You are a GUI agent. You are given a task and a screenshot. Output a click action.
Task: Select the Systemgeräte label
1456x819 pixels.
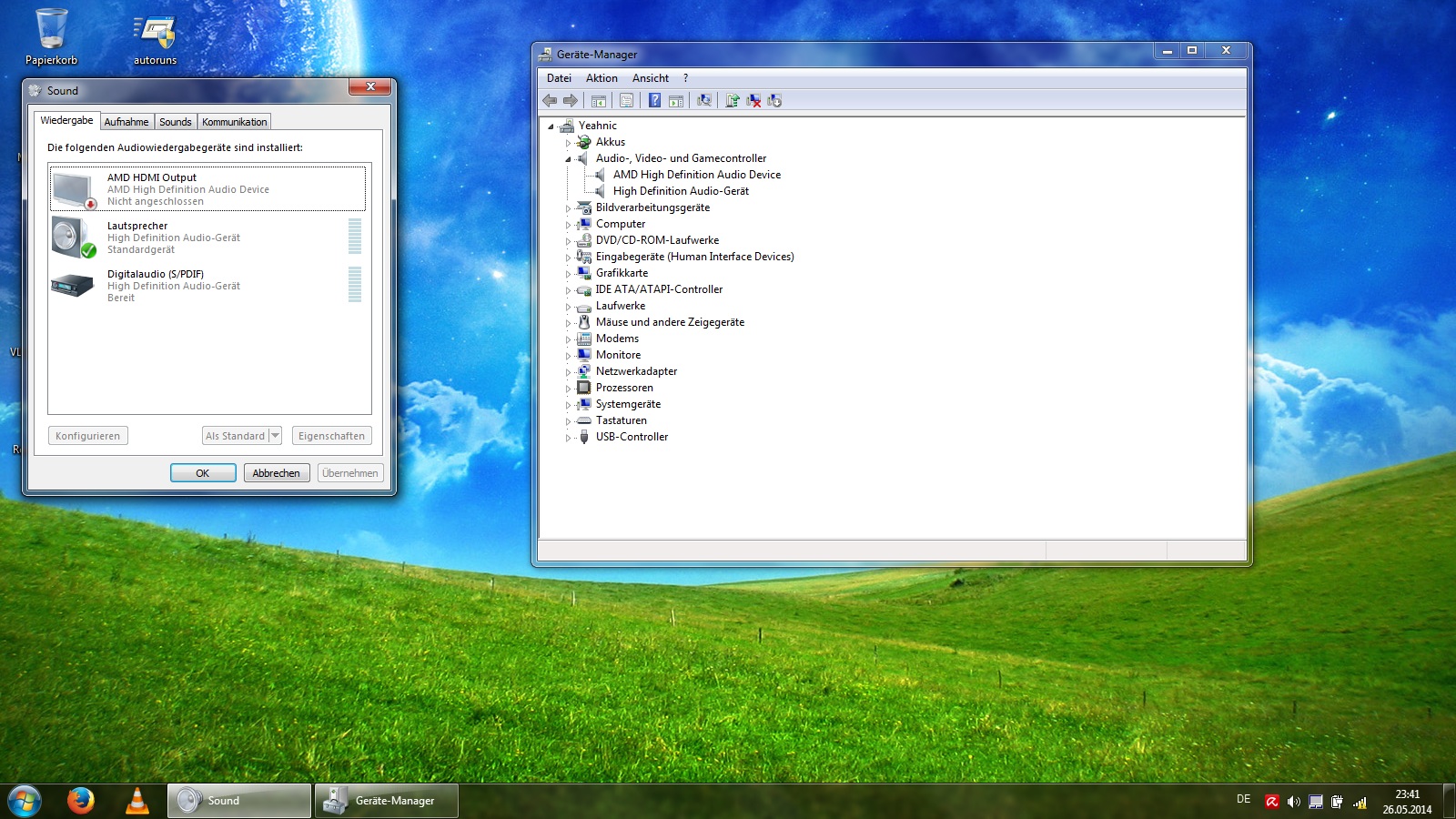628,404
